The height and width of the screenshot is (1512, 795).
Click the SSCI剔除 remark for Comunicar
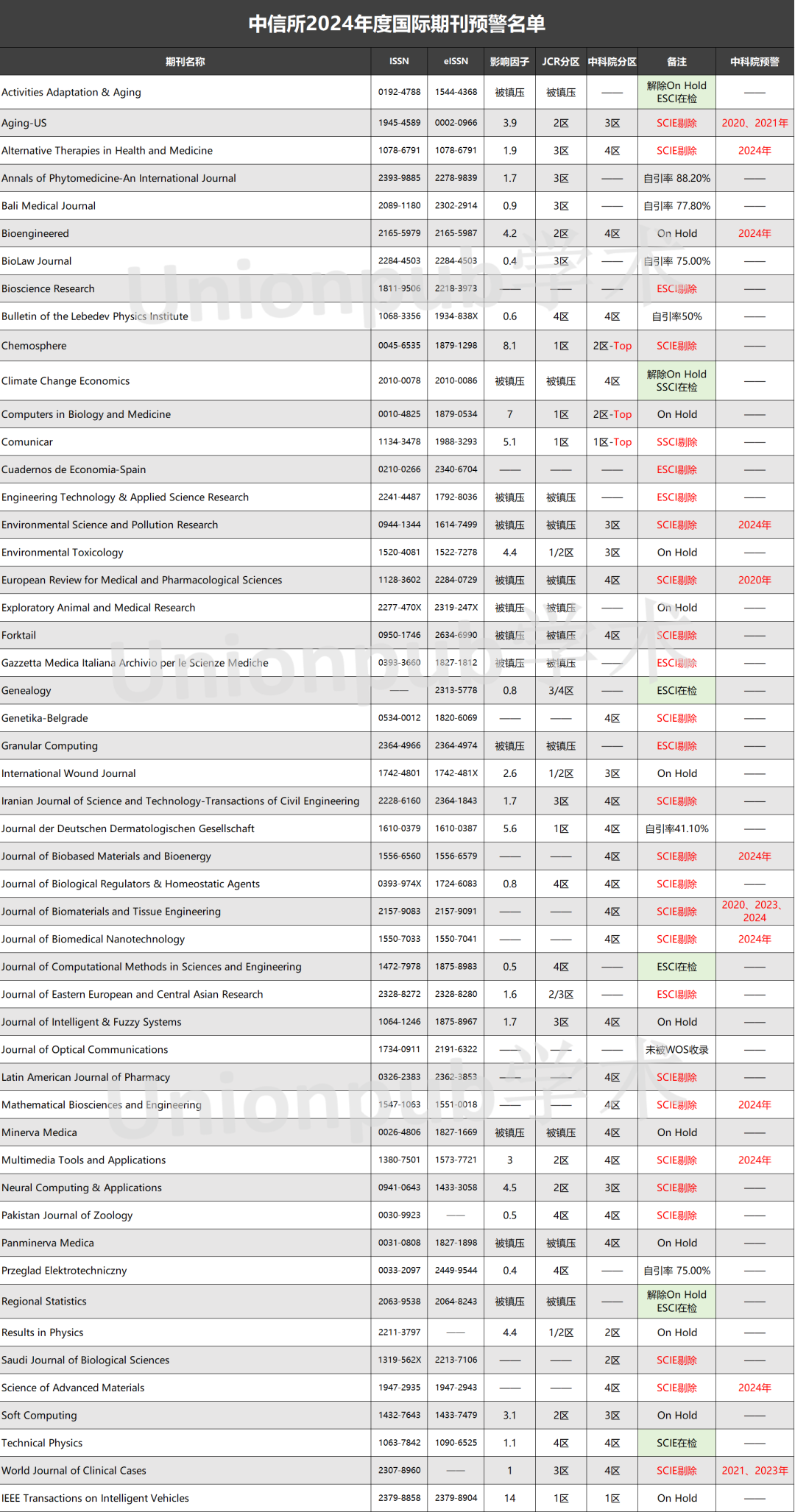tap(676, 442)
